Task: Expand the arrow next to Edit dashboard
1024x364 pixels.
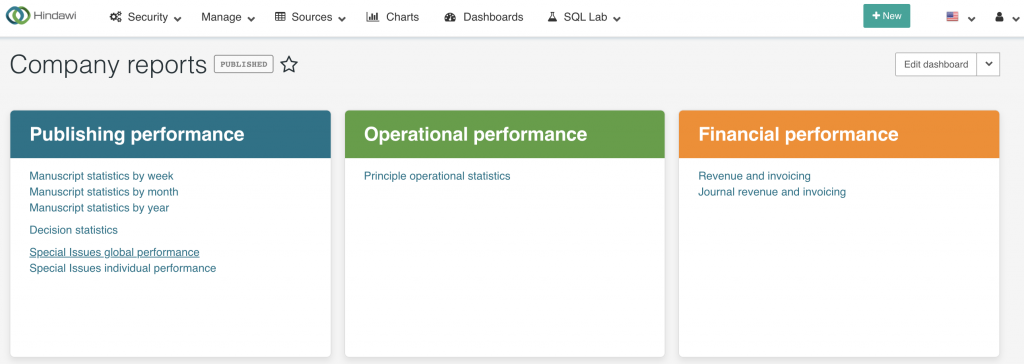Action: (x=988, y=64)
